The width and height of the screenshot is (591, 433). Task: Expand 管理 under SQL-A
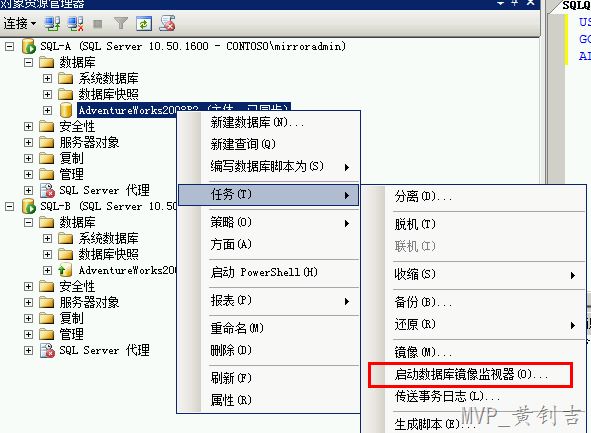point(28,174)
